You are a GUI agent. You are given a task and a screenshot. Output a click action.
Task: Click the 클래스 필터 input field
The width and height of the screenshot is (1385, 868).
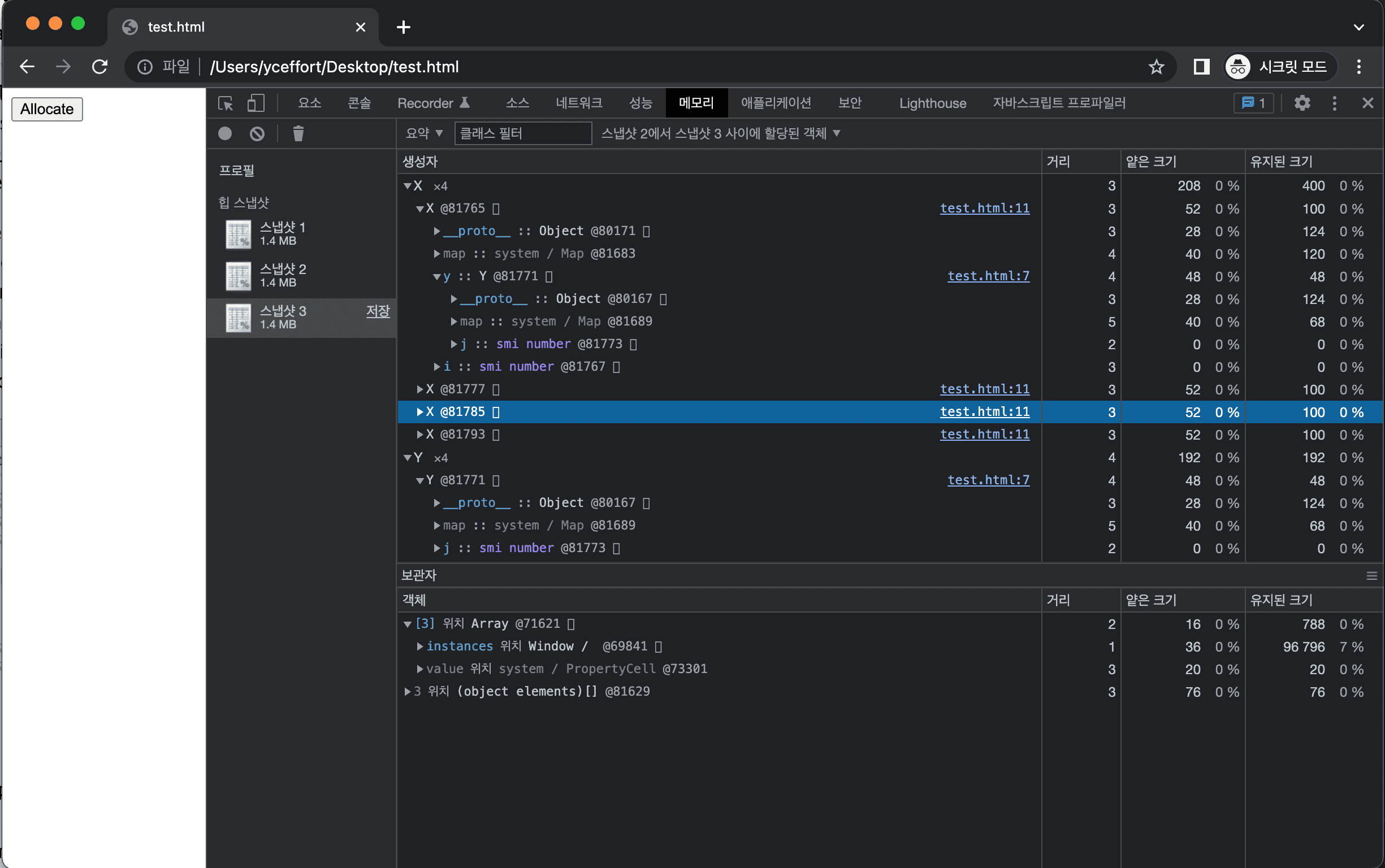tap(522, 133)
